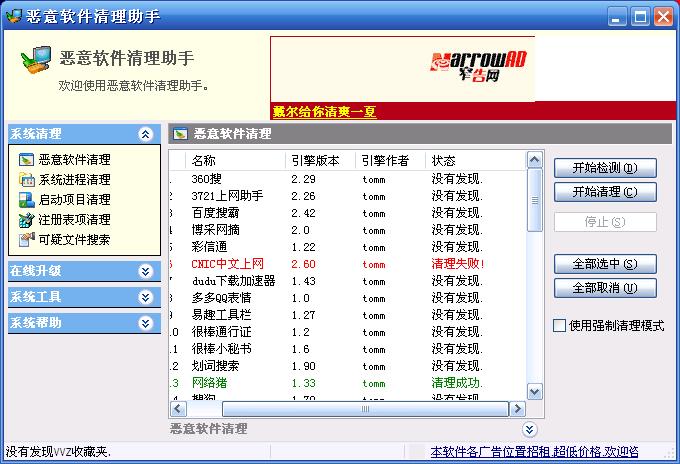Viewport: 680px width, 464px height.
Task: Click the title bar application icon
Action: pyautogui.click(x=14, y=16)
